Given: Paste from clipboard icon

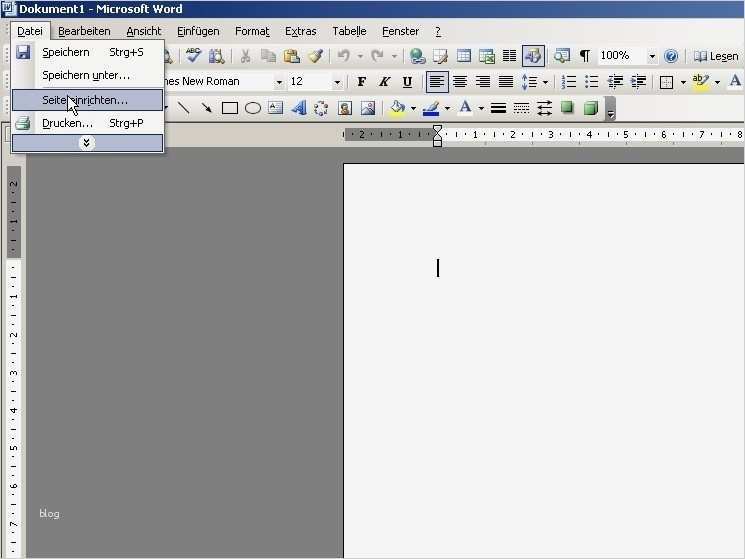Looking at the screenshot, I should pyautogui.click(x=292, y=56).
